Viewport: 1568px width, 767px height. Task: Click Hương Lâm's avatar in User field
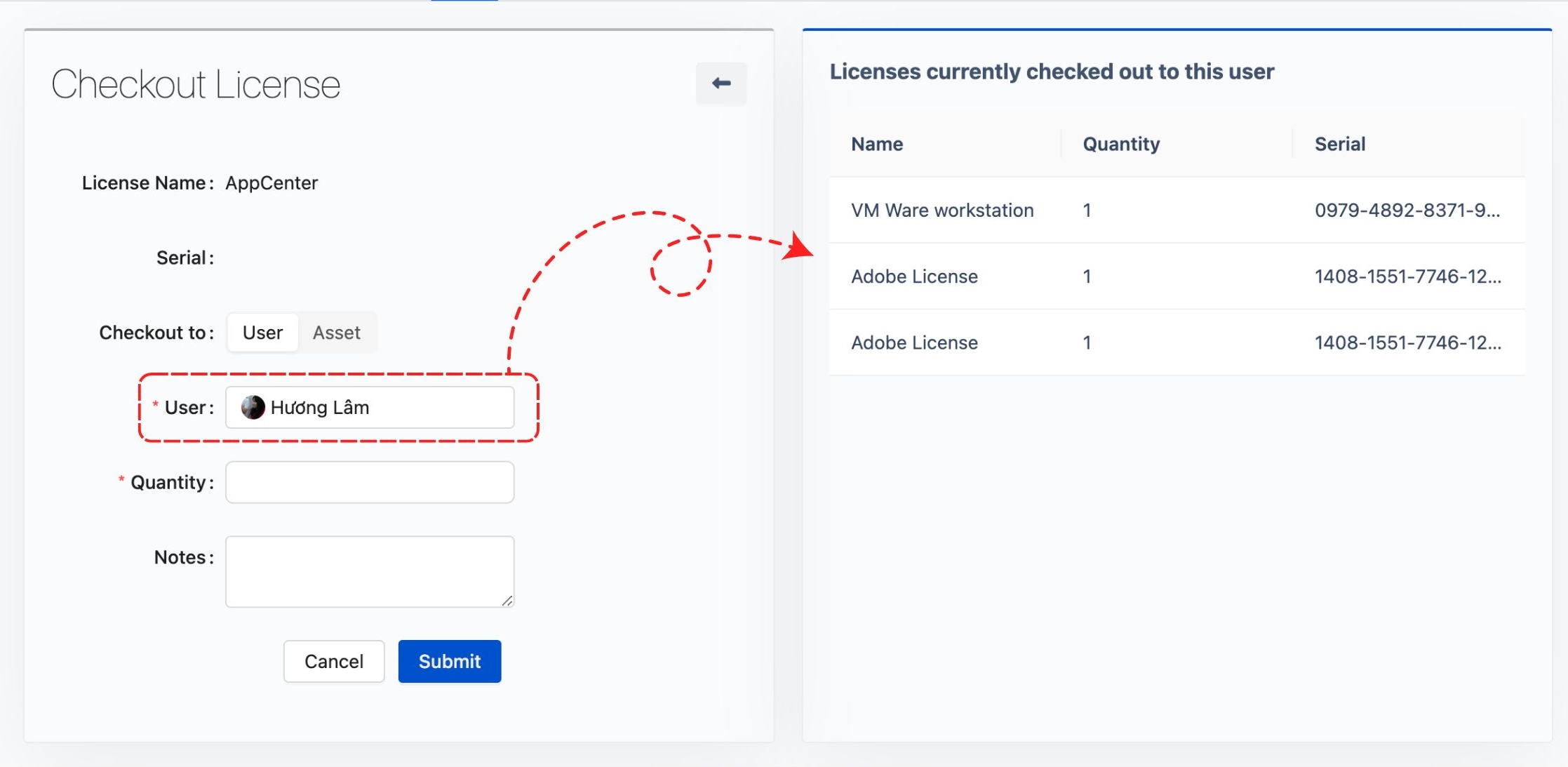click(x=253, y=407)
